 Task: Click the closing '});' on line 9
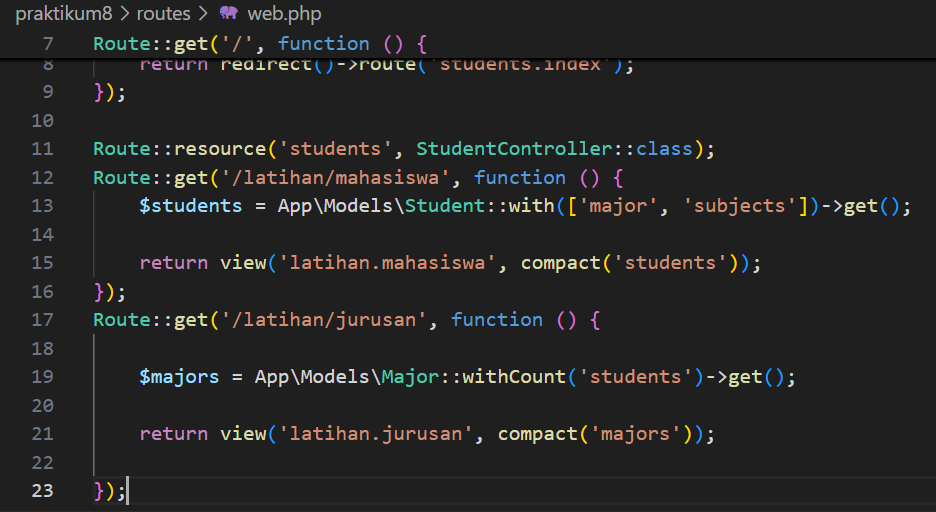110,92
